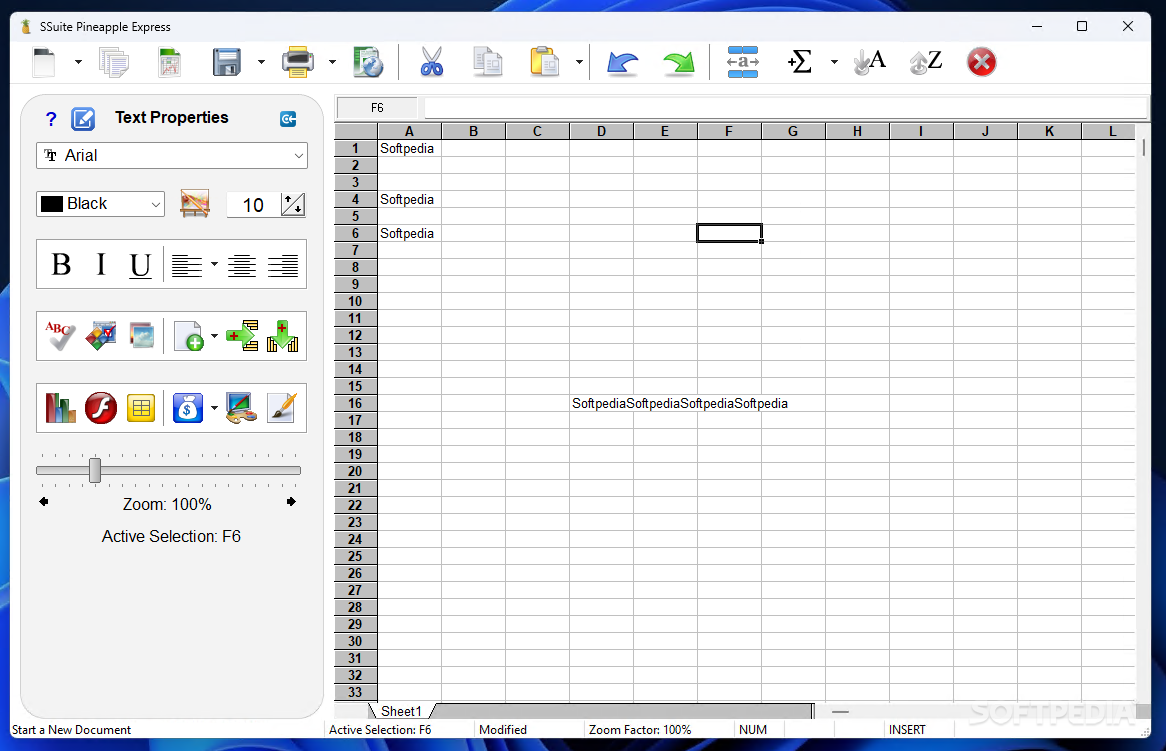Click the Copy icon in toolbar

click(x=488, y=62)
